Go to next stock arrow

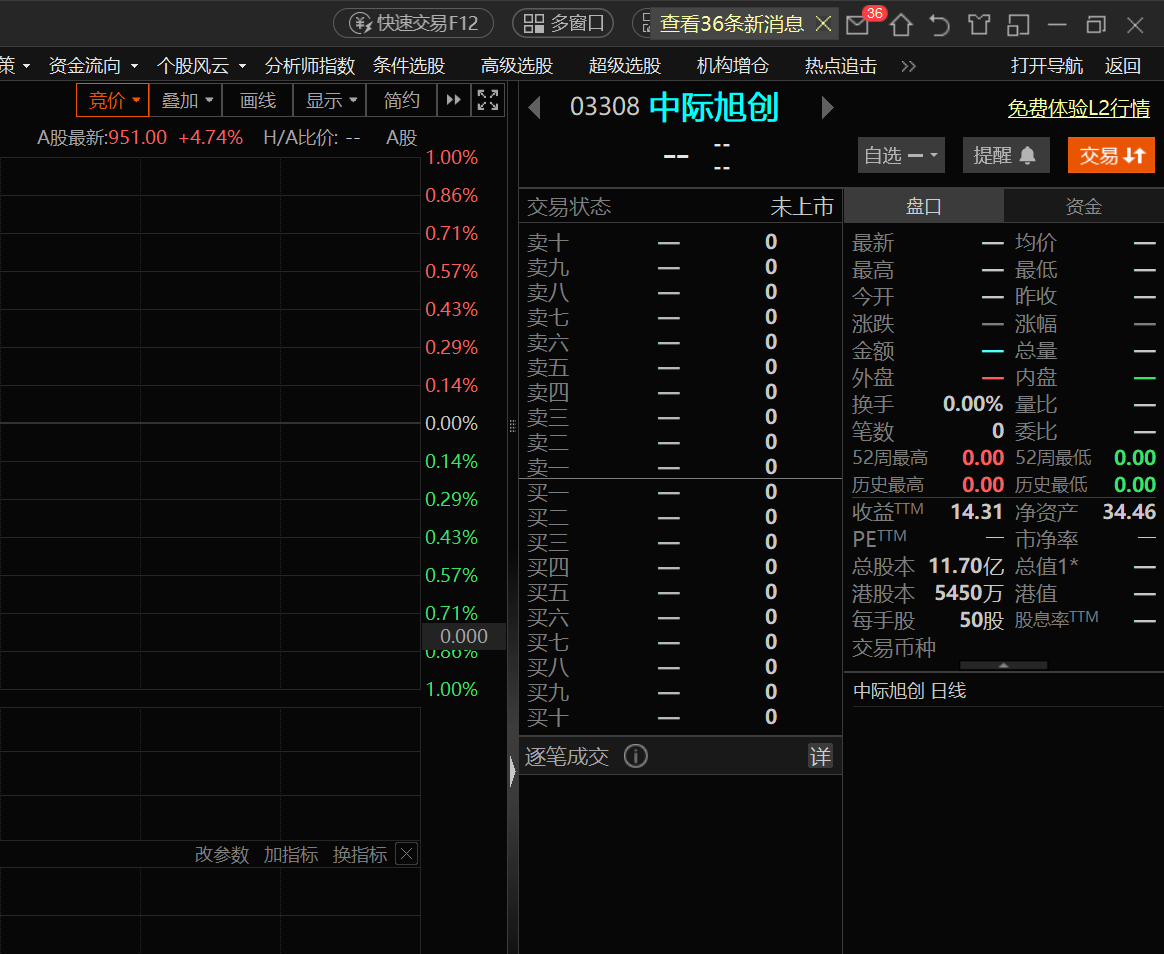point(828,108)
